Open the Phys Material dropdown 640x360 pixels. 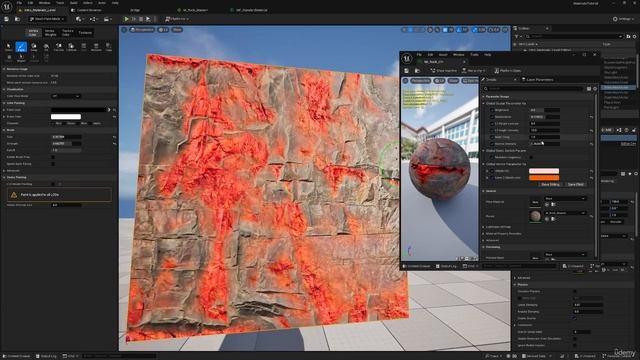[x=565, y=198]
